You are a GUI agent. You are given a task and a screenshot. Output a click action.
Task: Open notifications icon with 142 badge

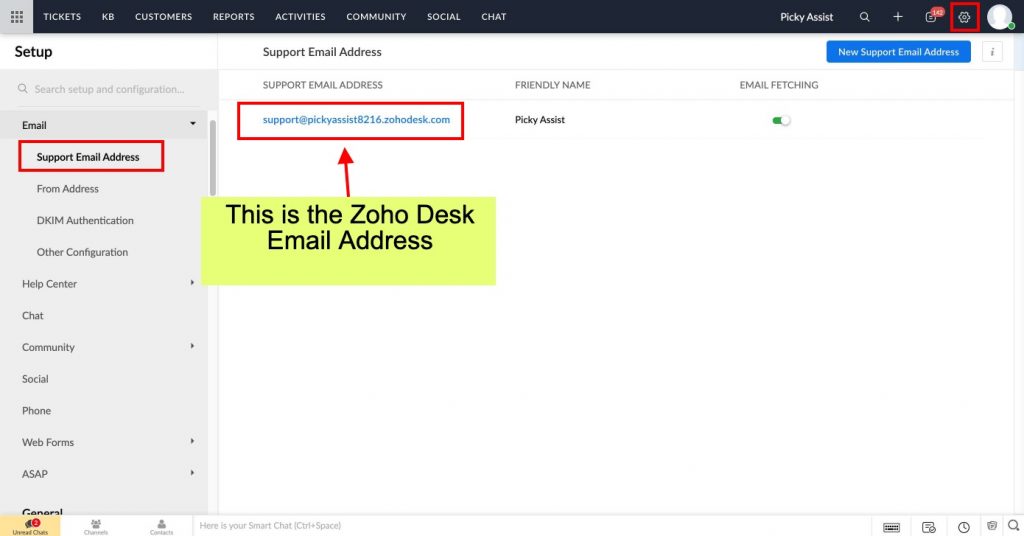932,16
